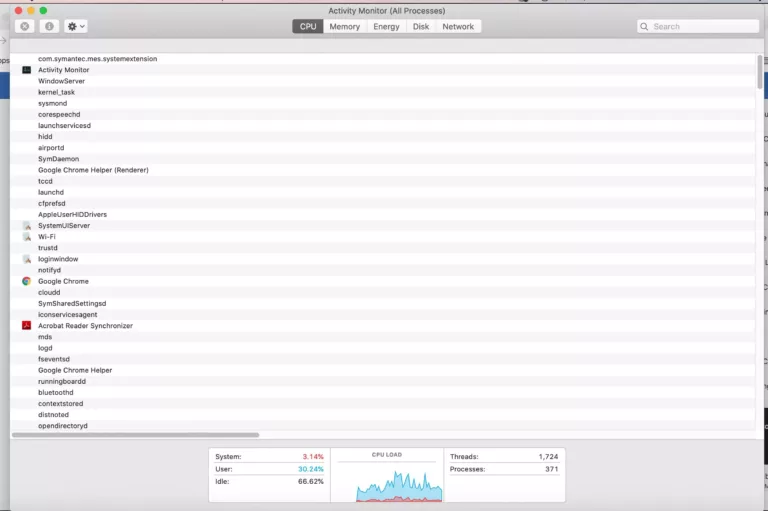The image size is (768, 511).
Task: Select the Google Chrome process name
Action: coord(63,281)
